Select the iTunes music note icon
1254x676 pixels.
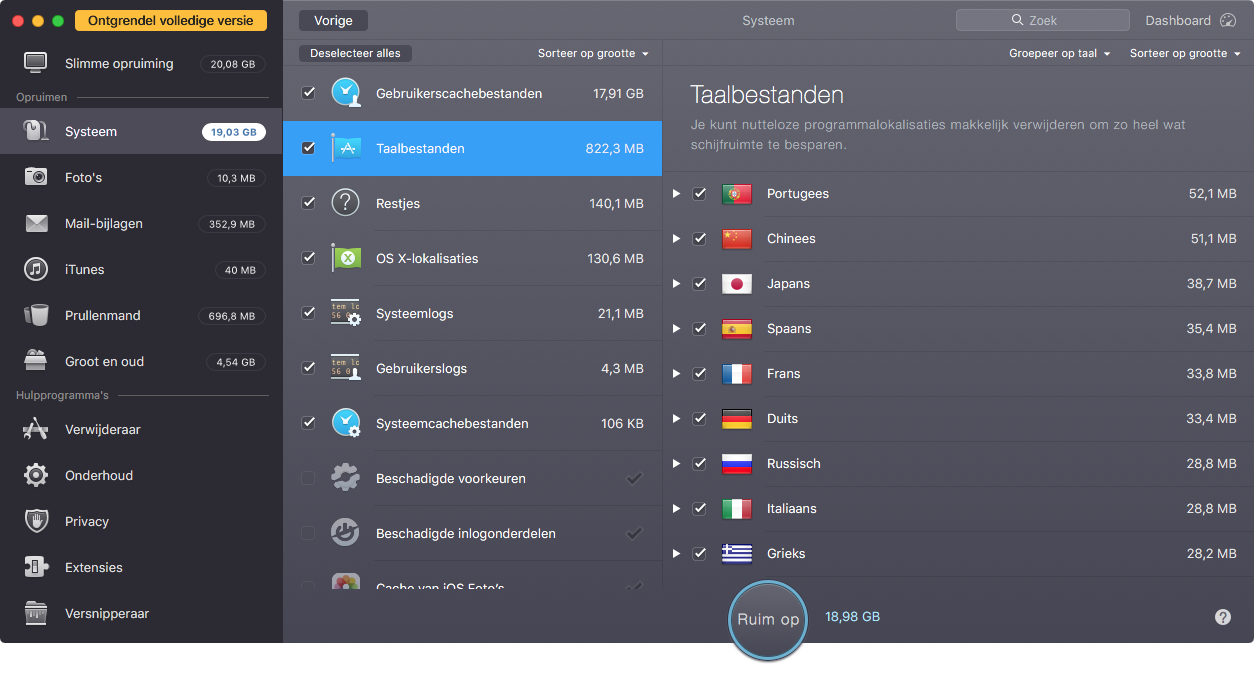37,269
